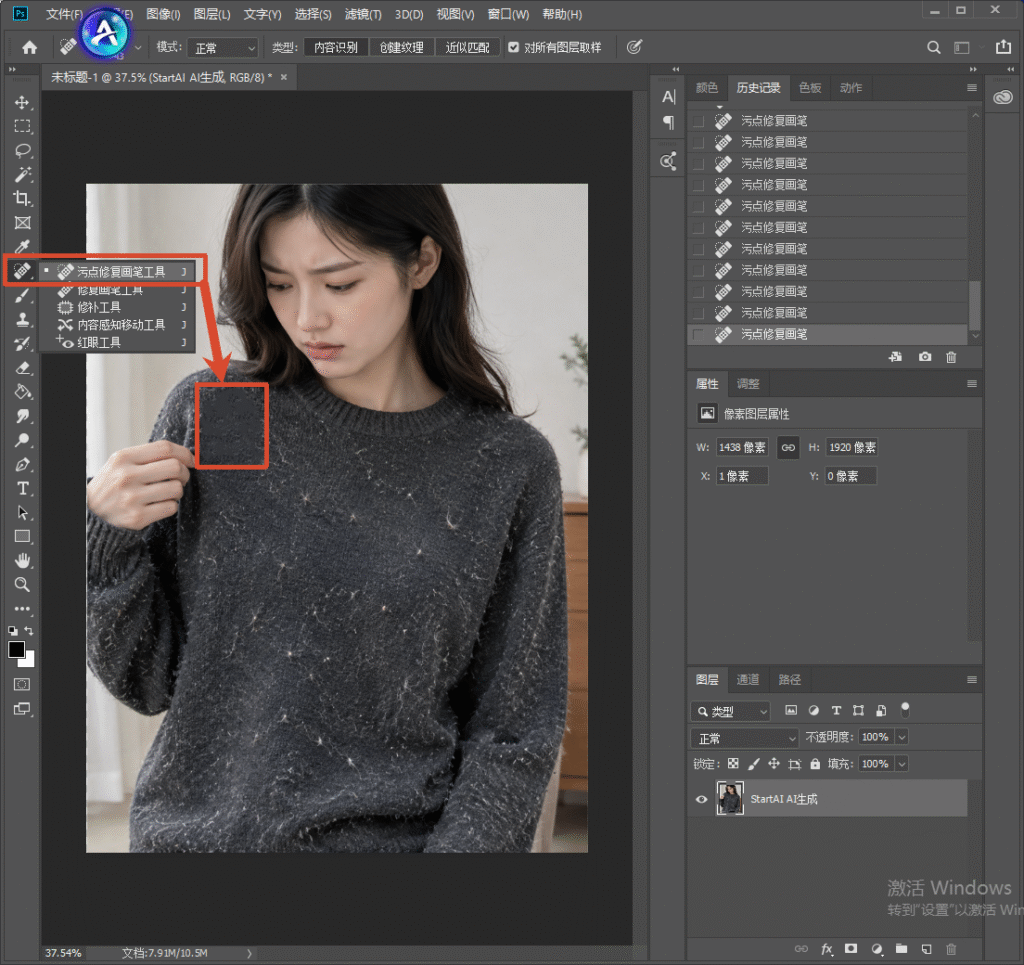
Task: Open the 滤镜(T) menu
Action: point(363,14)
